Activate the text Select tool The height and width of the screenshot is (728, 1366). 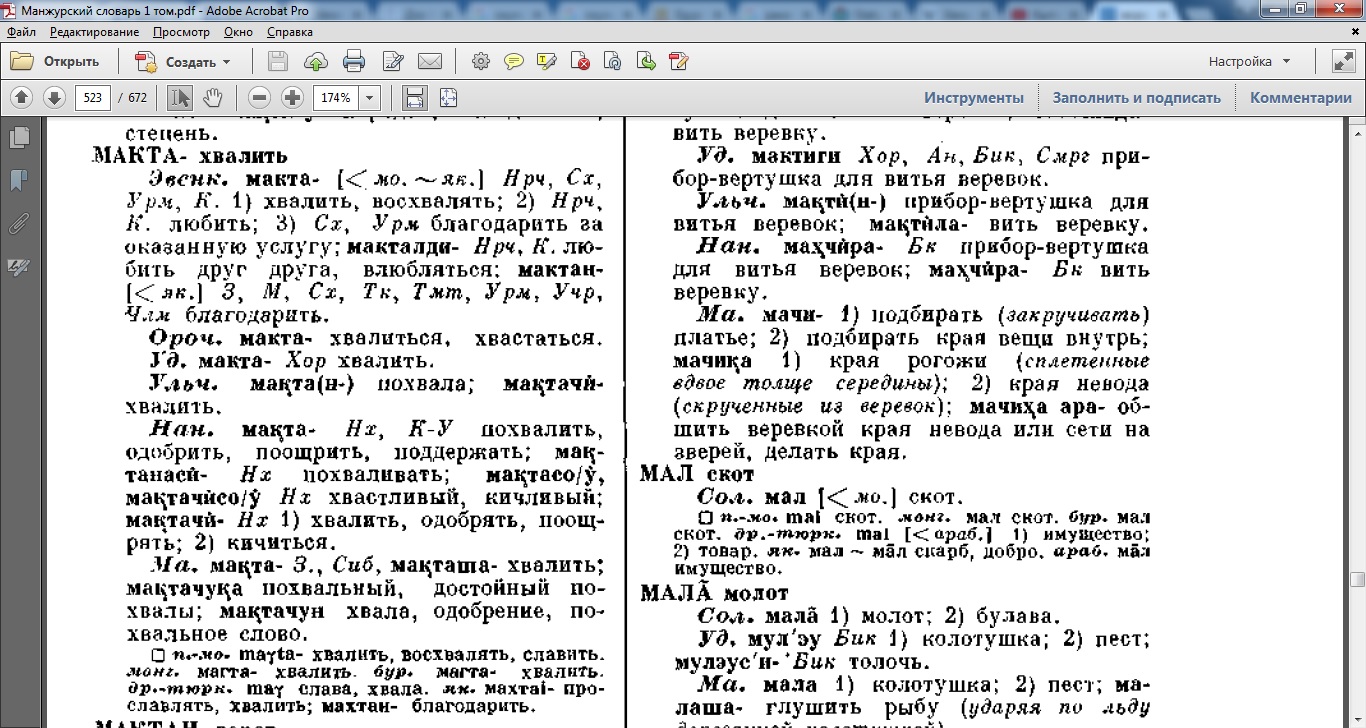180,98
